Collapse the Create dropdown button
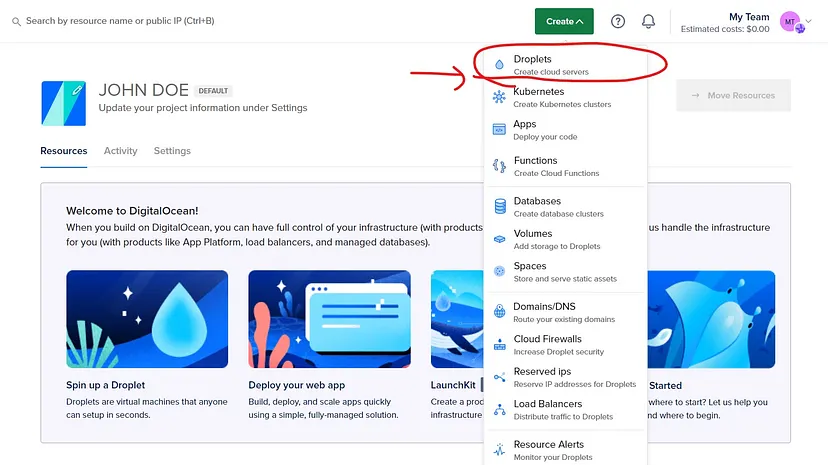Screen dimensions: 828x465 point(564,21)
